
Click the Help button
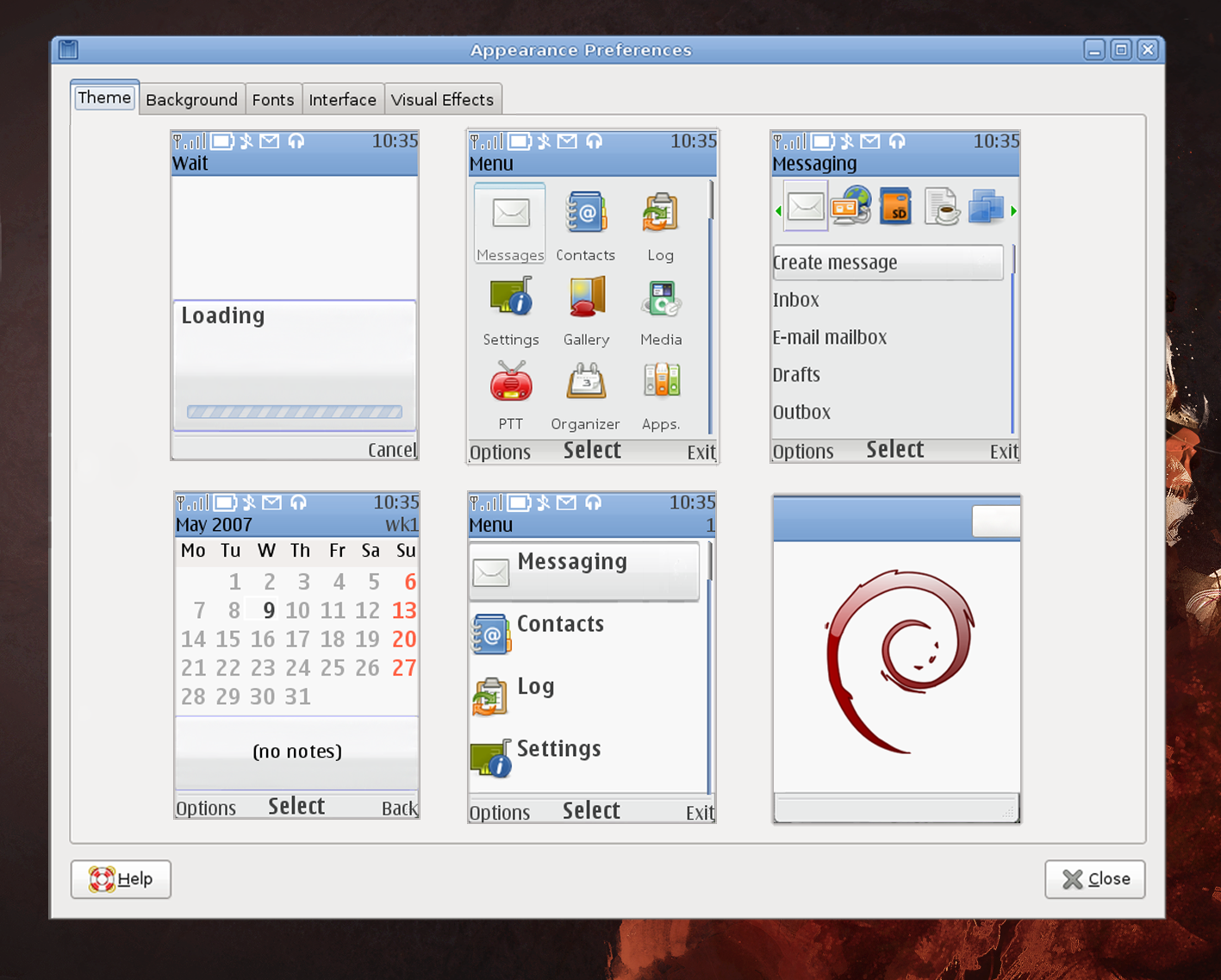120,879
